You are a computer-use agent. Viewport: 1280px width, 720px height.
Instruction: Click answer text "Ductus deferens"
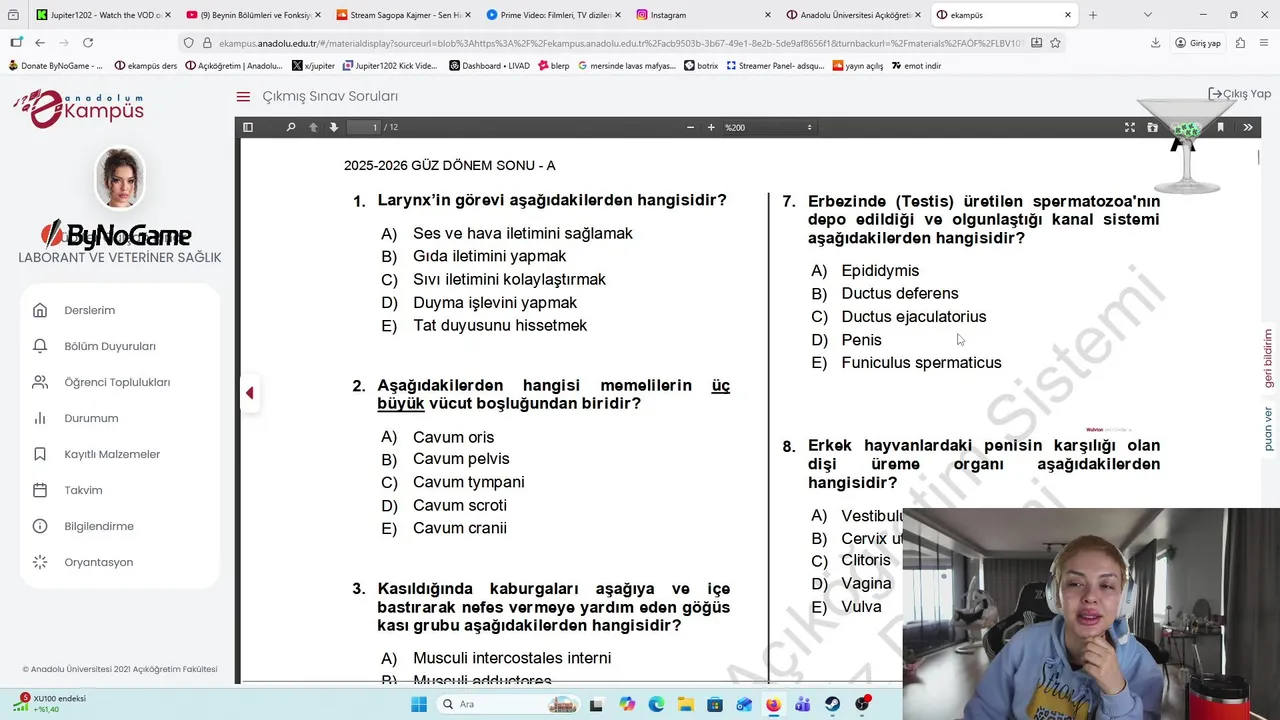[x=900, y=293]
